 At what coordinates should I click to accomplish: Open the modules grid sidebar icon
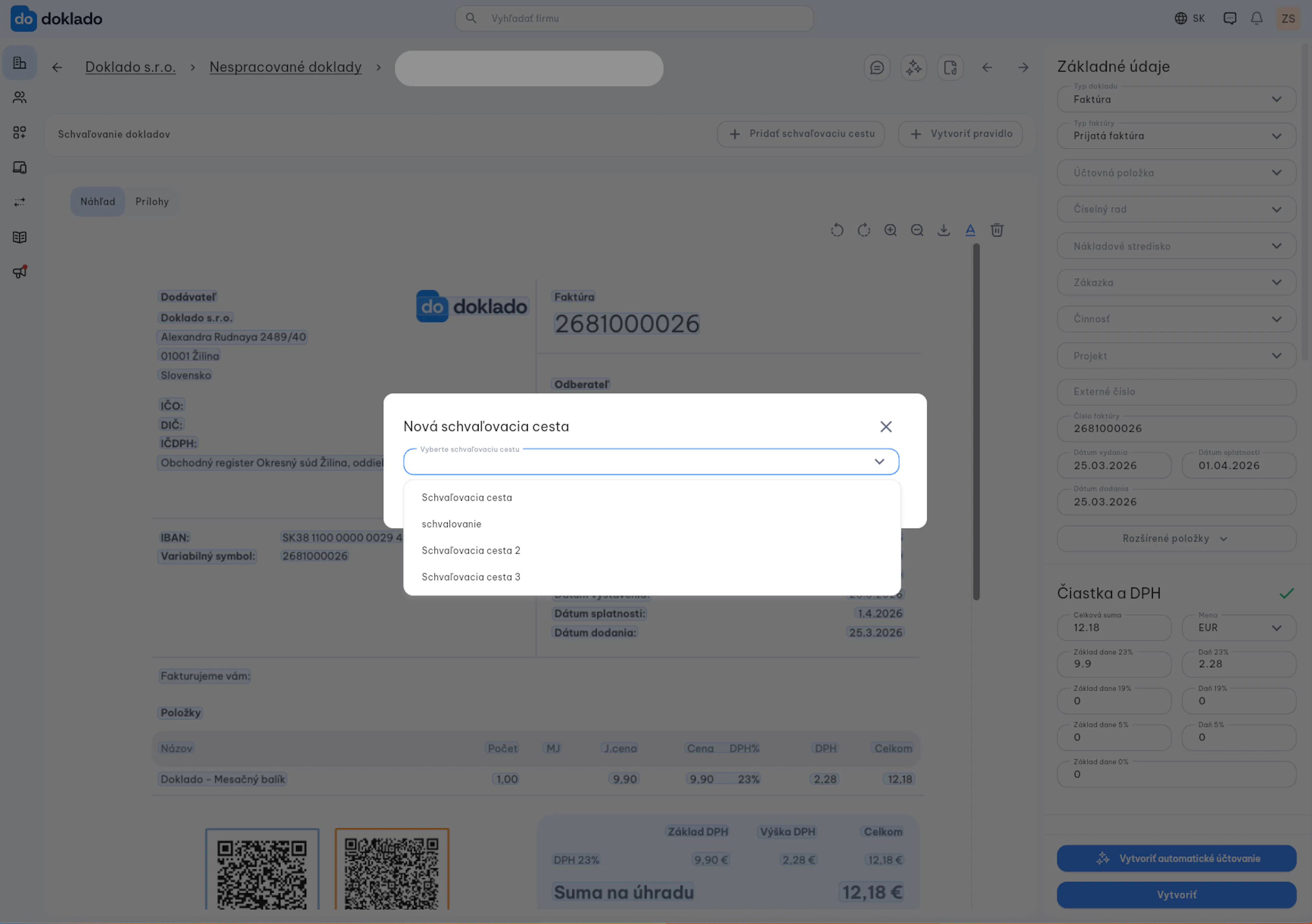pyautogui.click(x=20, y=133)
